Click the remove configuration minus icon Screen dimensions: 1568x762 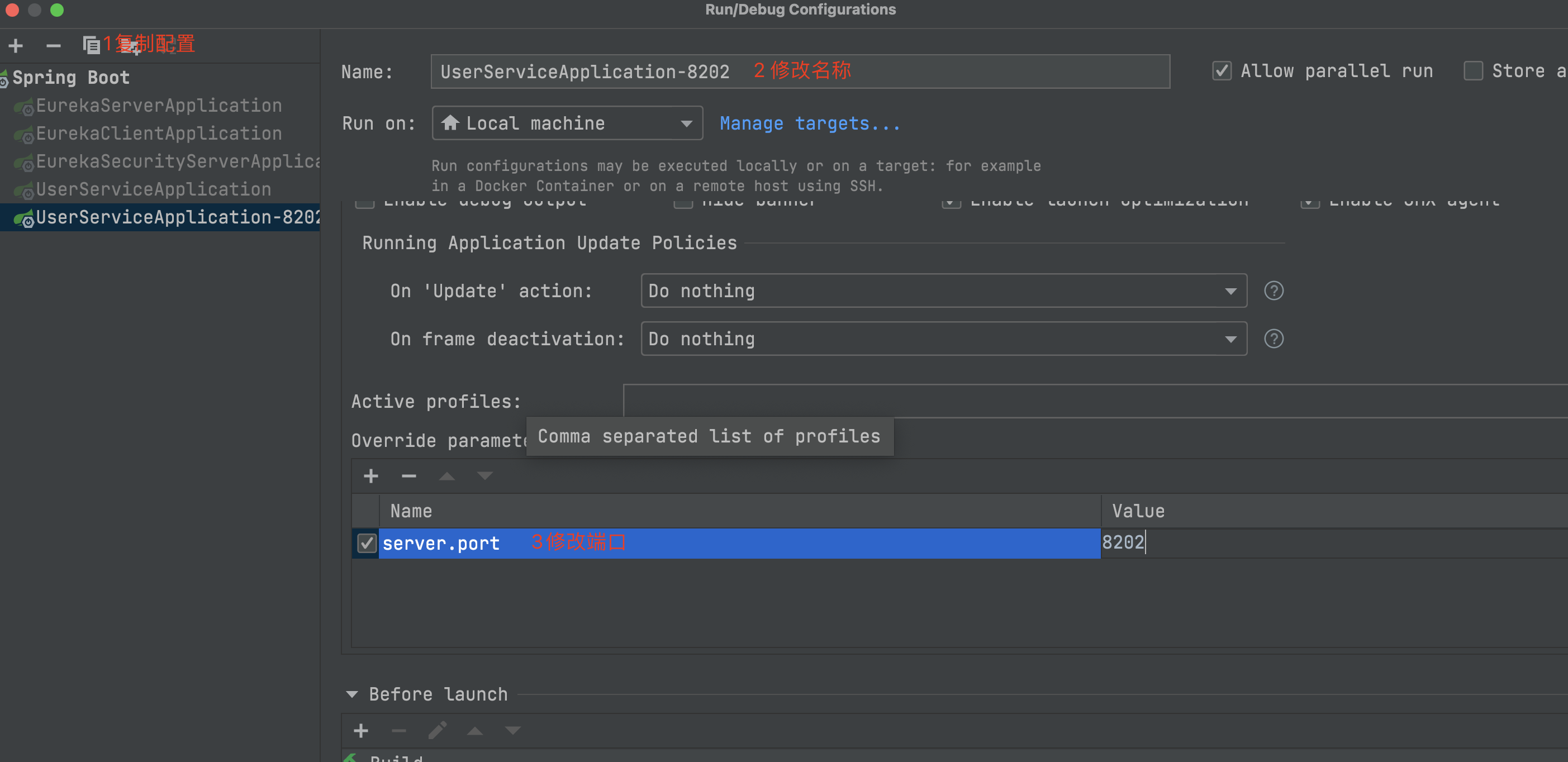coord(54,45)
